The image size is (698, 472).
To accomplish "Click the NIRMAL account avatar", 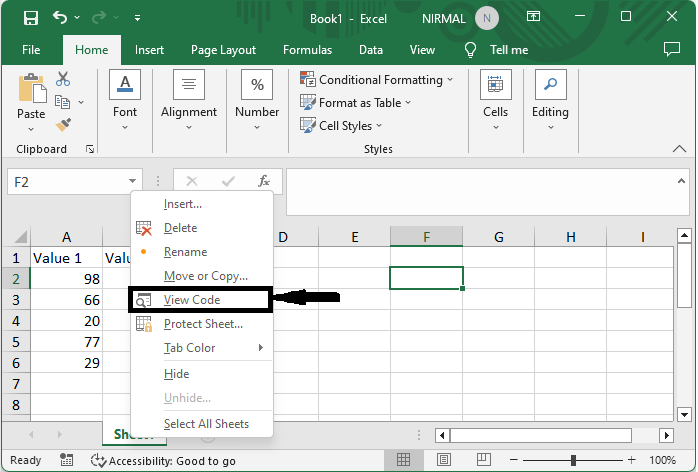I will (487, 18).
